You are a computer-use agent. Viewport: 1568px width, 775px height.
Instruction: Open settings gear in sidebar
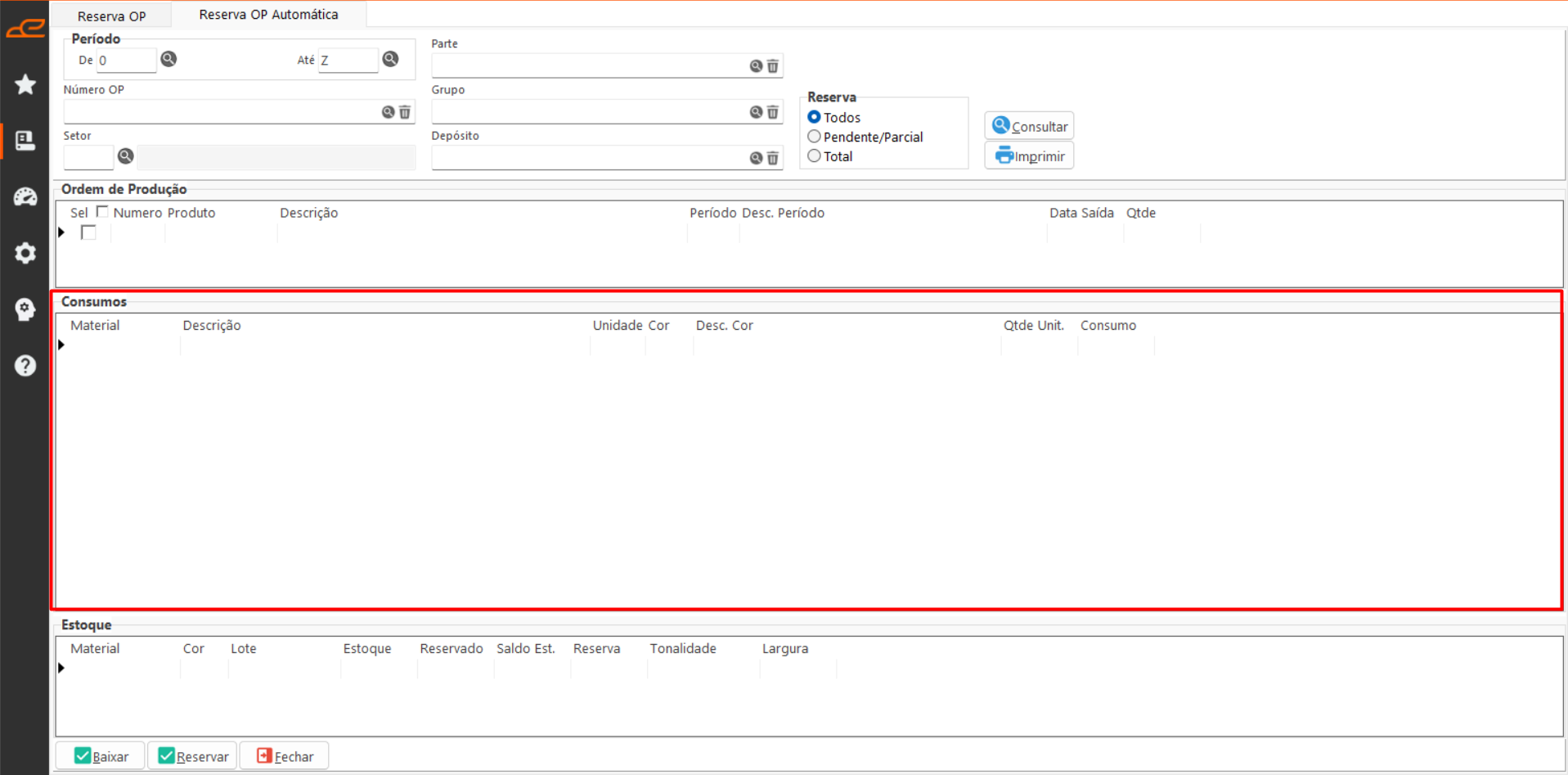pos(25,253)
